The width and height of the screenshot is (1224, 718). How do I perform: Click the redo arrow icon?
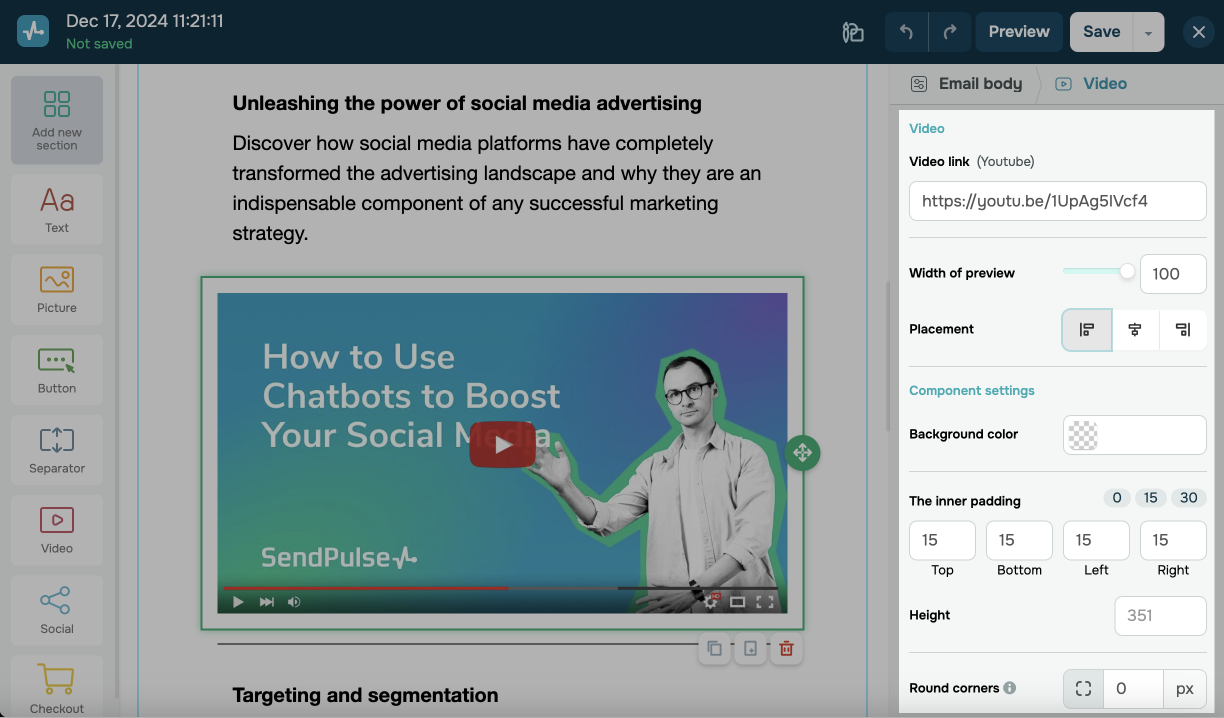pos(949,32)
